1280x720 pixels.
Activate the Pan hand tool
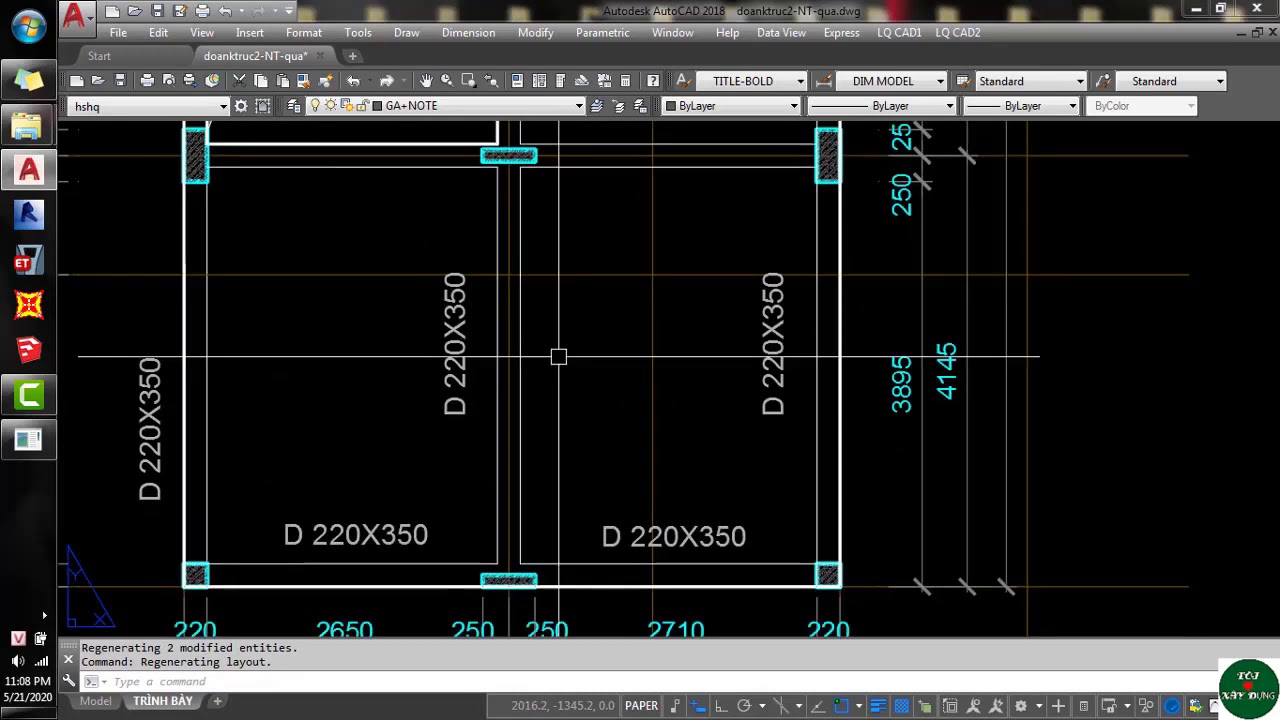click(x=426, y=81)
